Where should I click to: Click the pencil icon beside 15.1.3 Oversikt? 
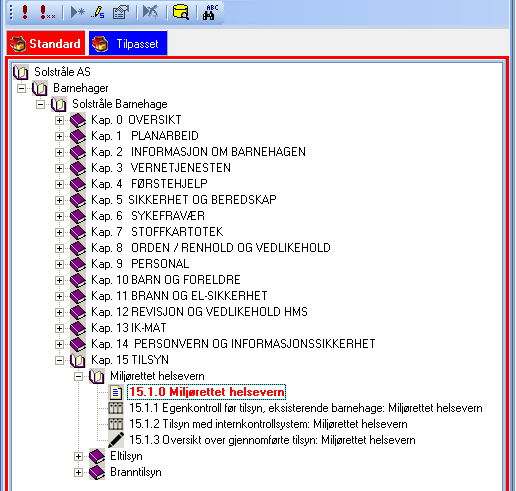pyautogui.click(x=116, y=440)
